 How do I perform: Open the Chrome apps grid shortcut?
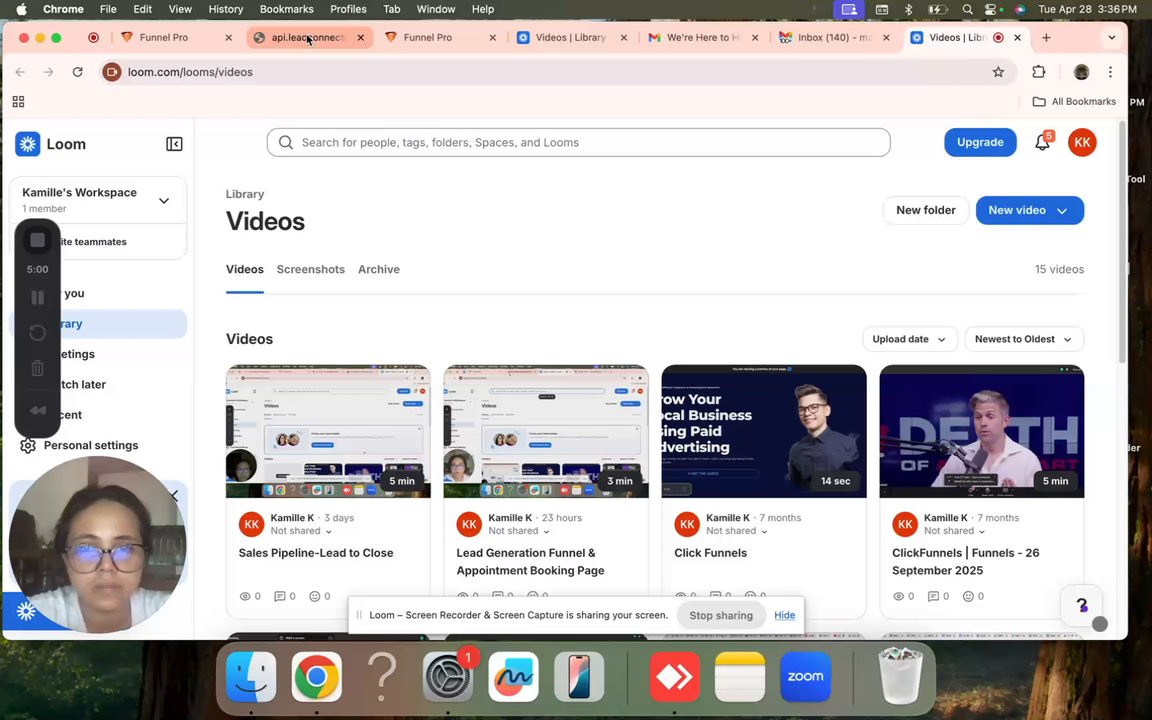click(x=18, y=101)
